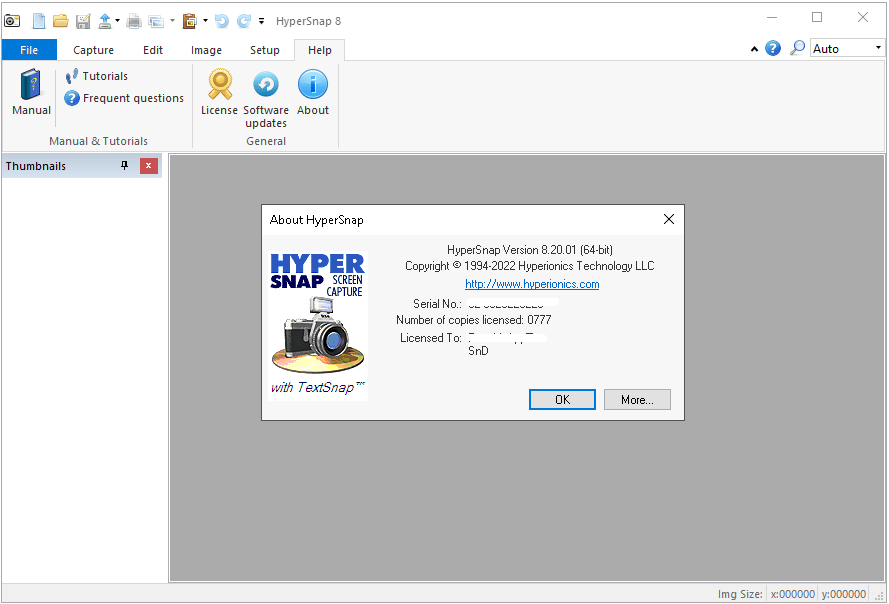Open Frequent questions in the ribbon
Screen dimensions: 889x604
(x=124, y=98)
